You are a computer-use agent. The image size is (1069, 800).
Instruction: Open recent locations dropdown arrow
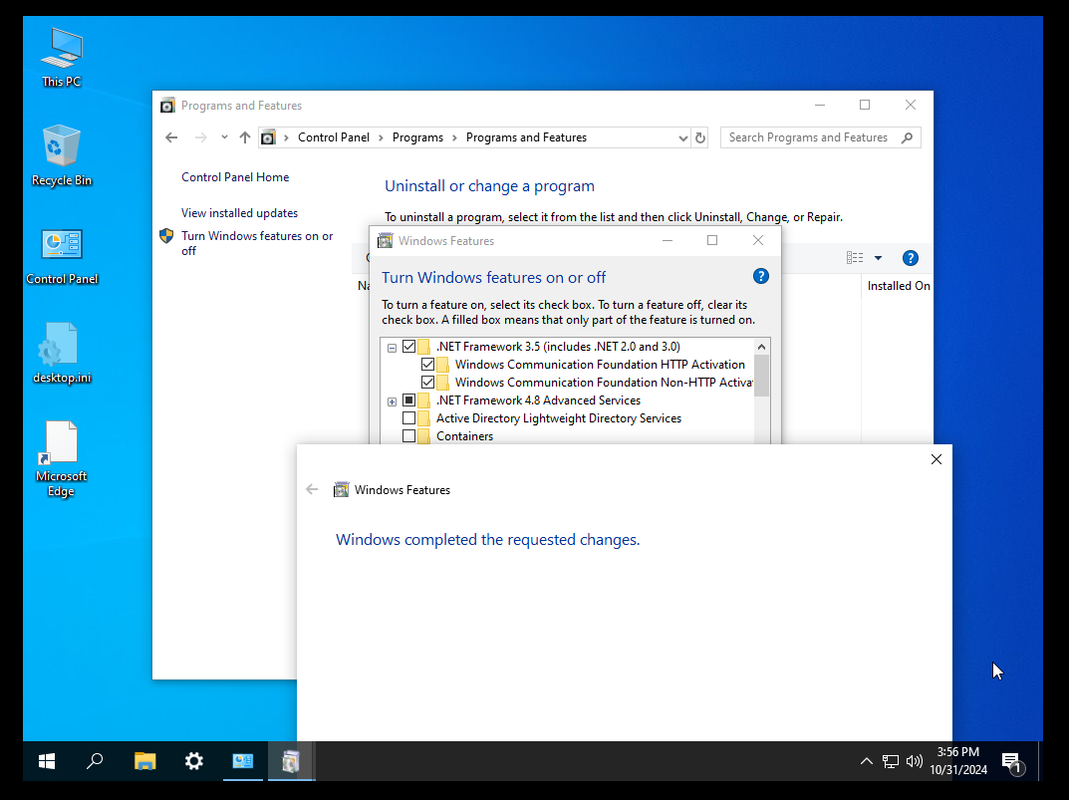[x=224, y=138]
